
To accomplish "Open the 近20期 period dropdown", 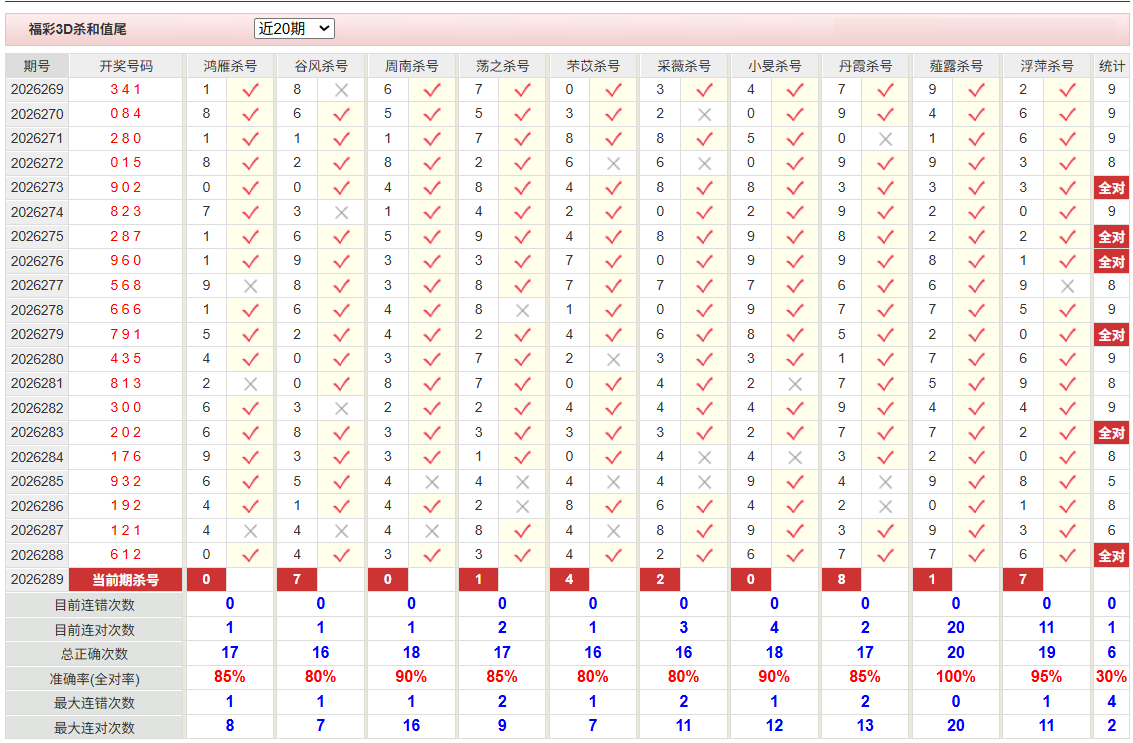I will point(294,29).
